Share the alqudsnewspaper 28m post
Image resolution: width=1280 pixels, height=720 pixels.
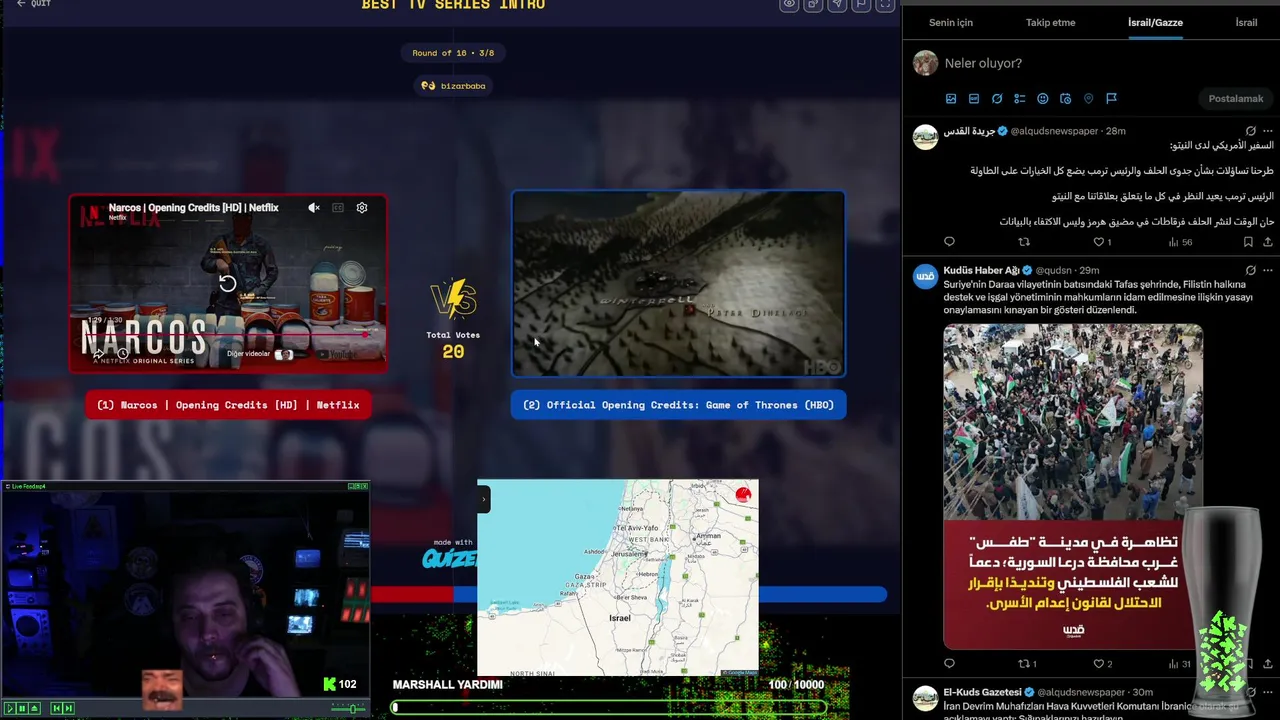(x=1268, y=242)
